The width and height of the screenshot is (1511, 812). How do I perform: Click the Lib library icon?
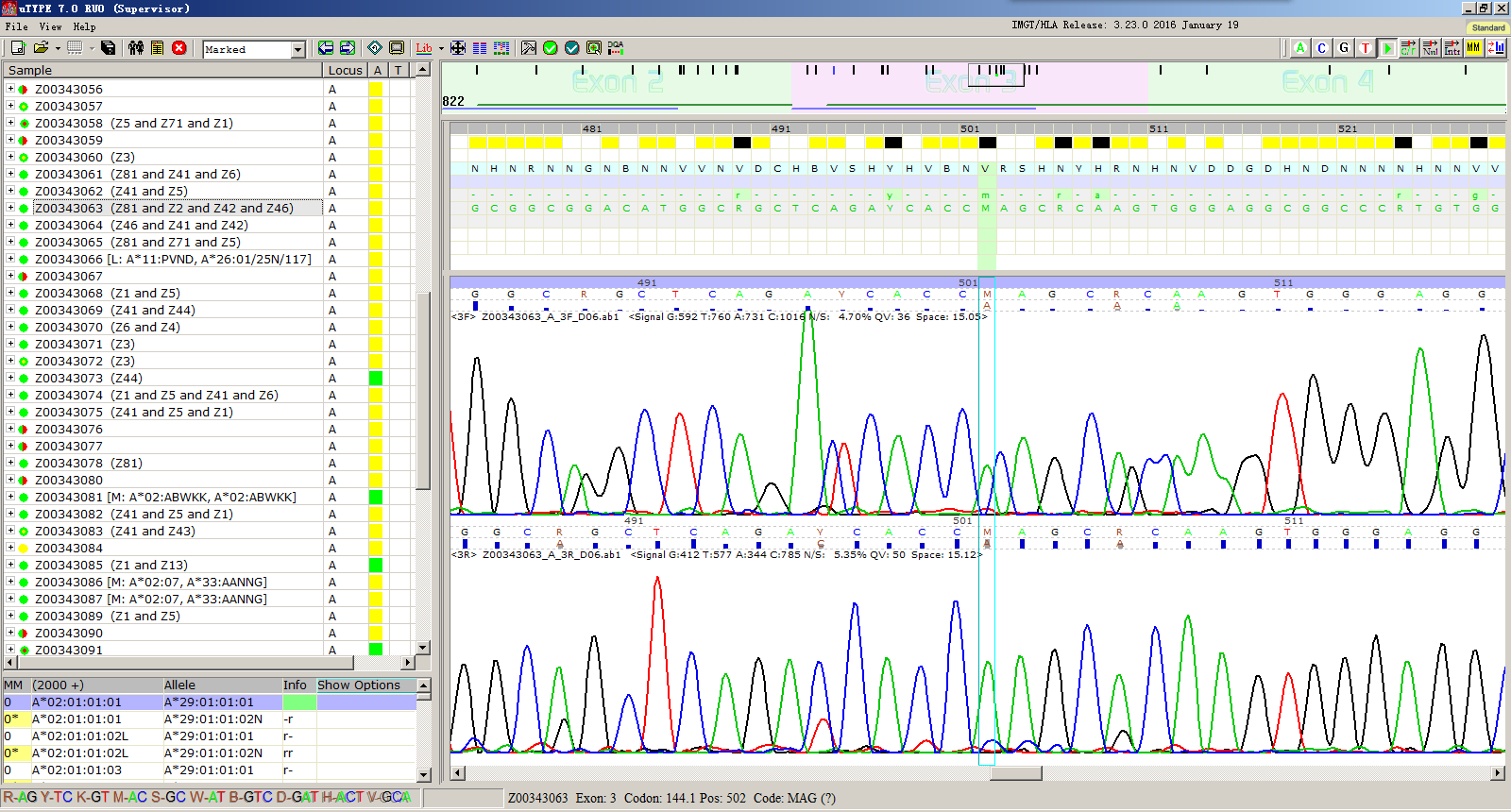424,48
